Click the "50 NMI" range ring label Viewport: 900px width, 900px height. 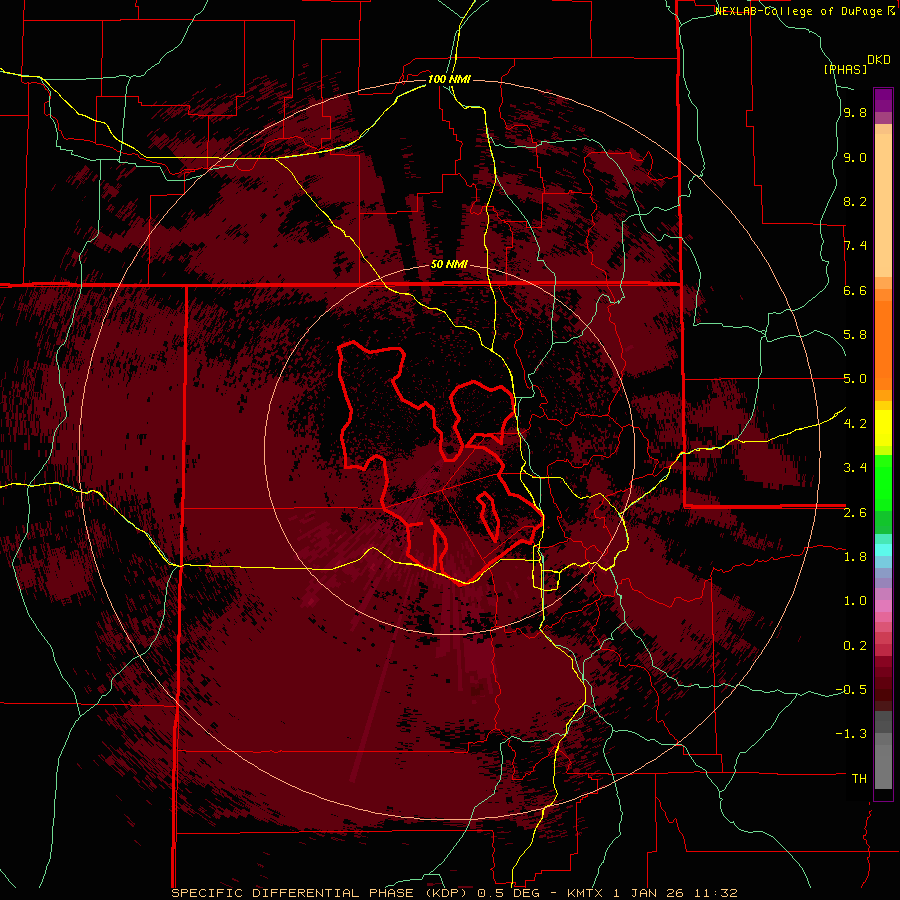pyautogui.click(x=449, y=265)
